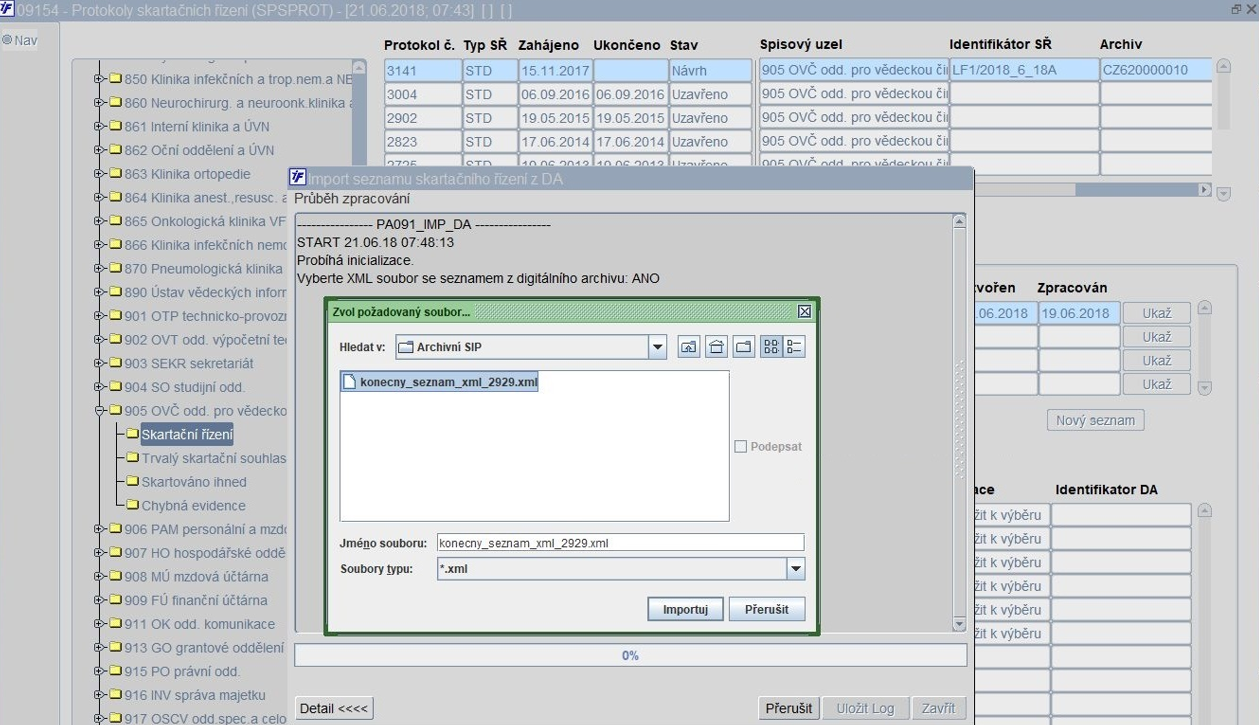
Task: Create a new folder in file chooser
Action: [x=743, y=347]
